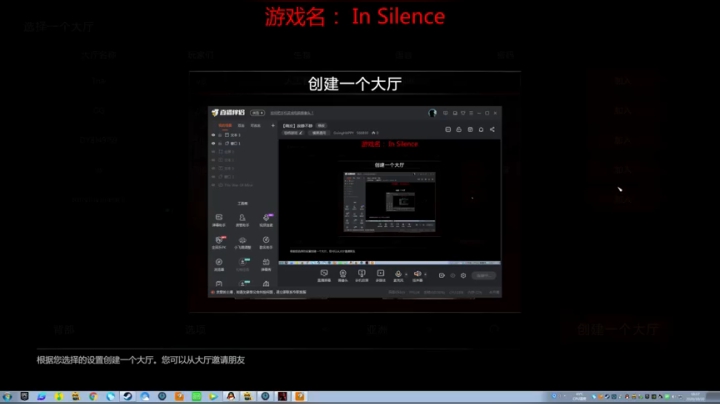720x404 pixels.
Task: Toggle visibility eye of source '文本 1'
Action: pyautogui.click(x=213, y=135)
